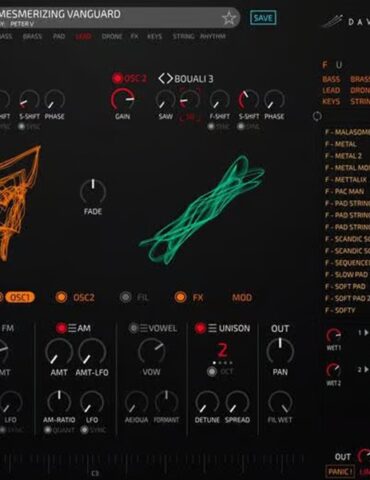Disable the AM module red power light
The image size is (370, 480).
[x=61, y=328]
